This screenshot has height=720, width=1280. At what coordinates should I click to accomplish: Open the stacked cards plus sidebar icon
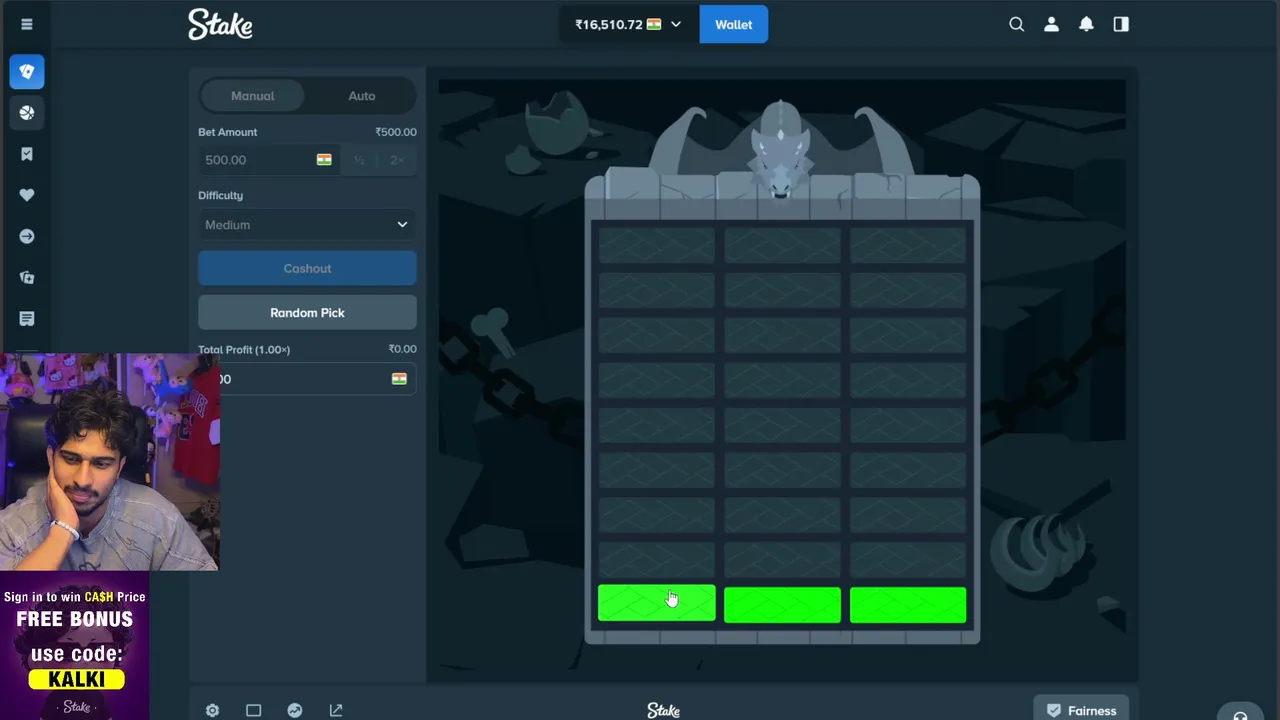tap(27, 277)
